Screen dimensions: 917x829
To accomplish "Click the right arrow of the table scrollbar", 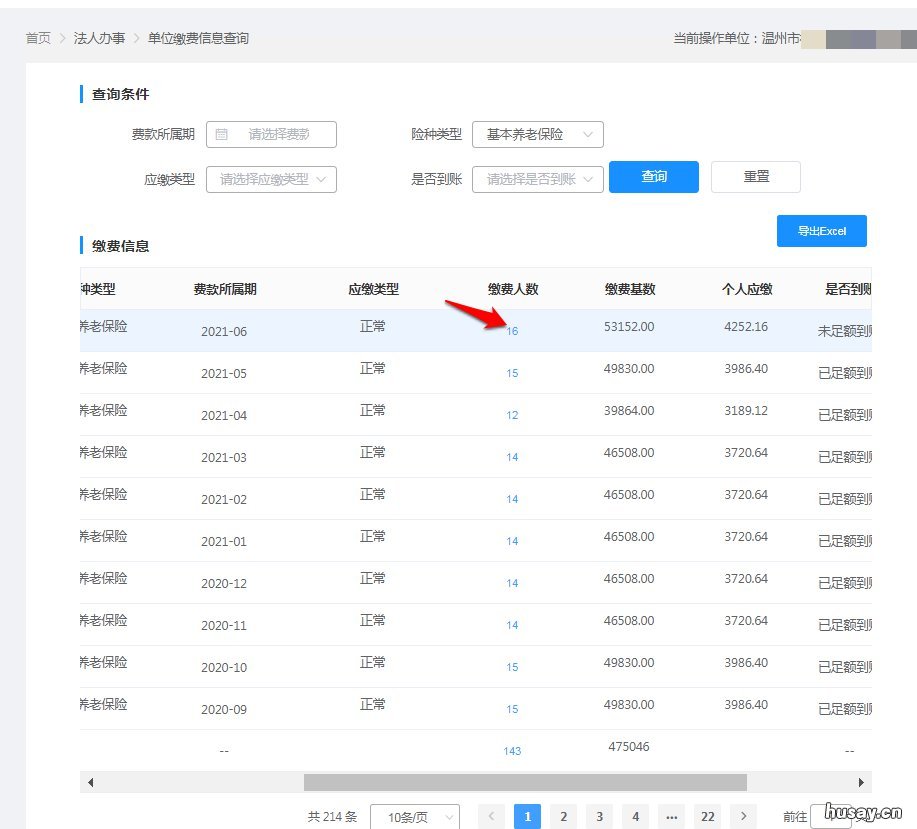I will (861, 782).
